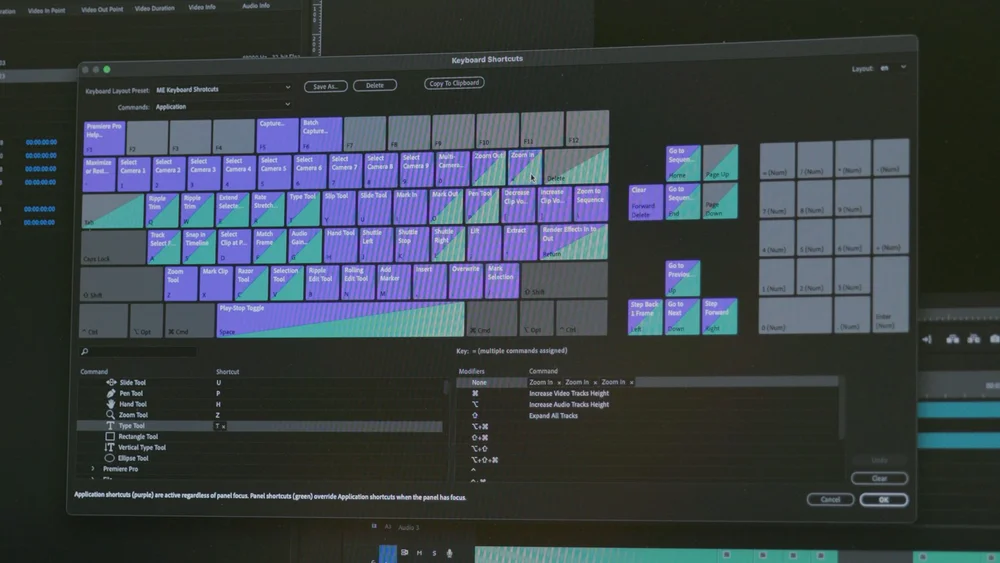Select the None modifier row
Image resolution: width=1000 pixels, height=563 pixels.
648,382
